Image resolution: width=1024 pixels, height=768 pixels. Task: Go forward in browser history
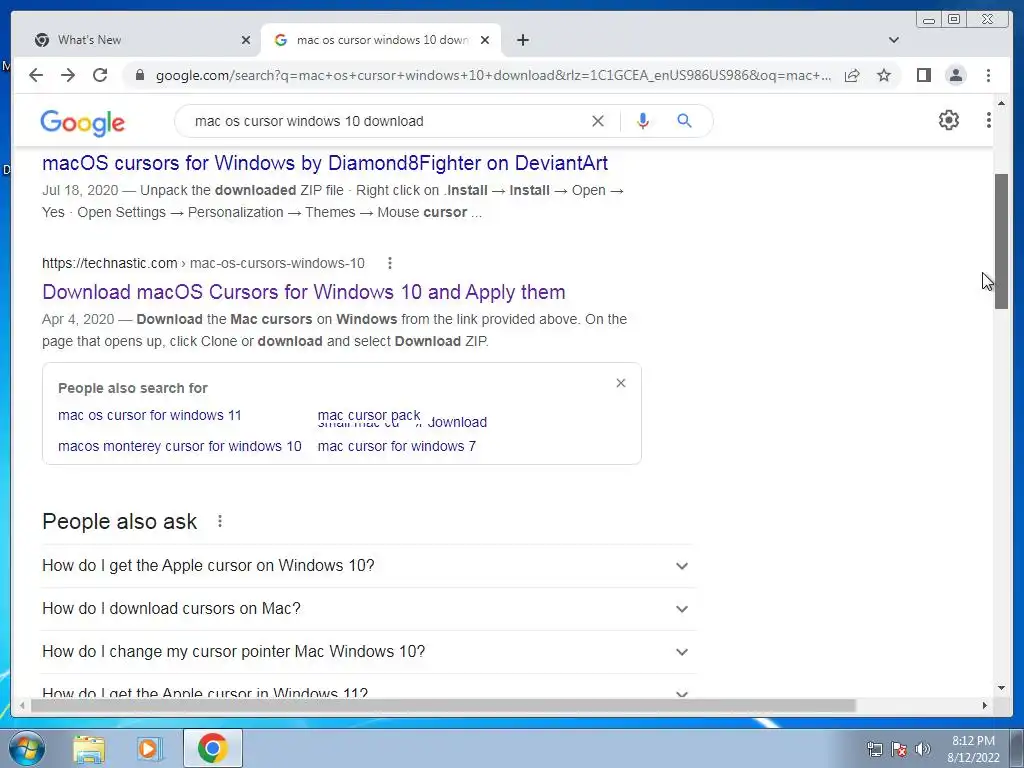(68, 75)
